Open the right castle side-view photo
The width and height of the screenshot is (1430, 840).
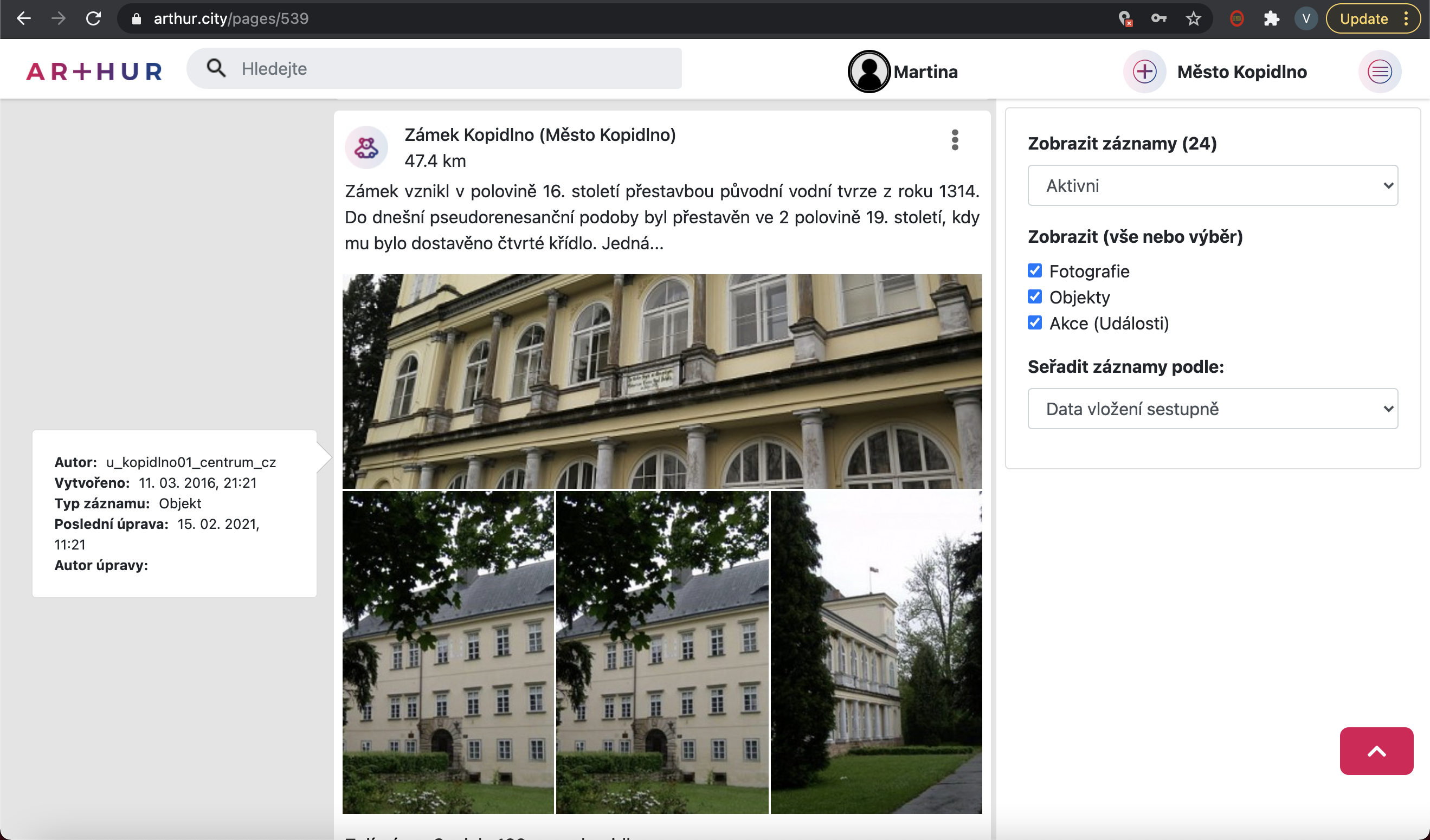coord(876,652)
